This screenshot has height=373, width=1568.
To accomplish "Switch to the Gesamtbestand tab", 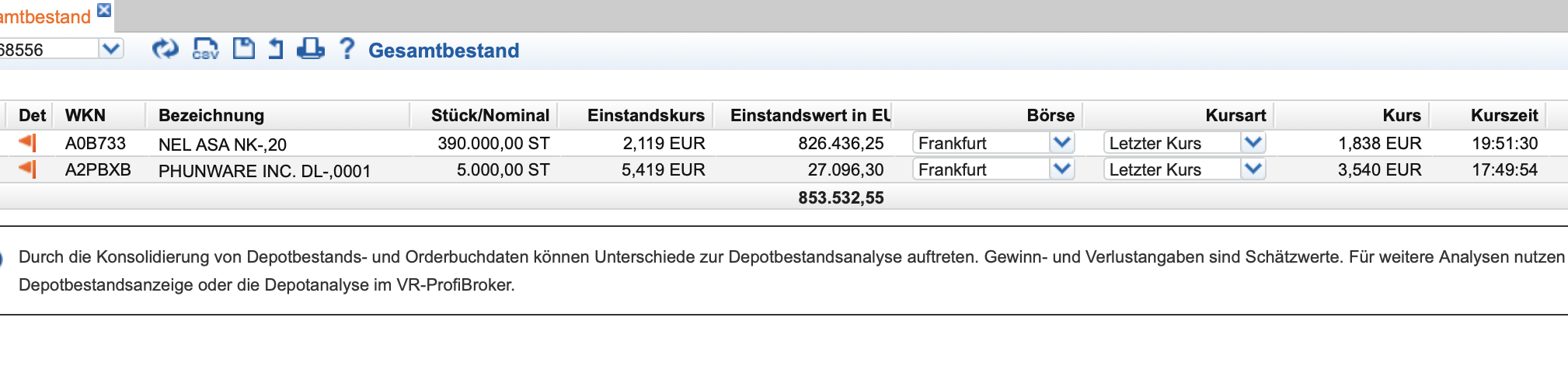I will click(45, 16).
